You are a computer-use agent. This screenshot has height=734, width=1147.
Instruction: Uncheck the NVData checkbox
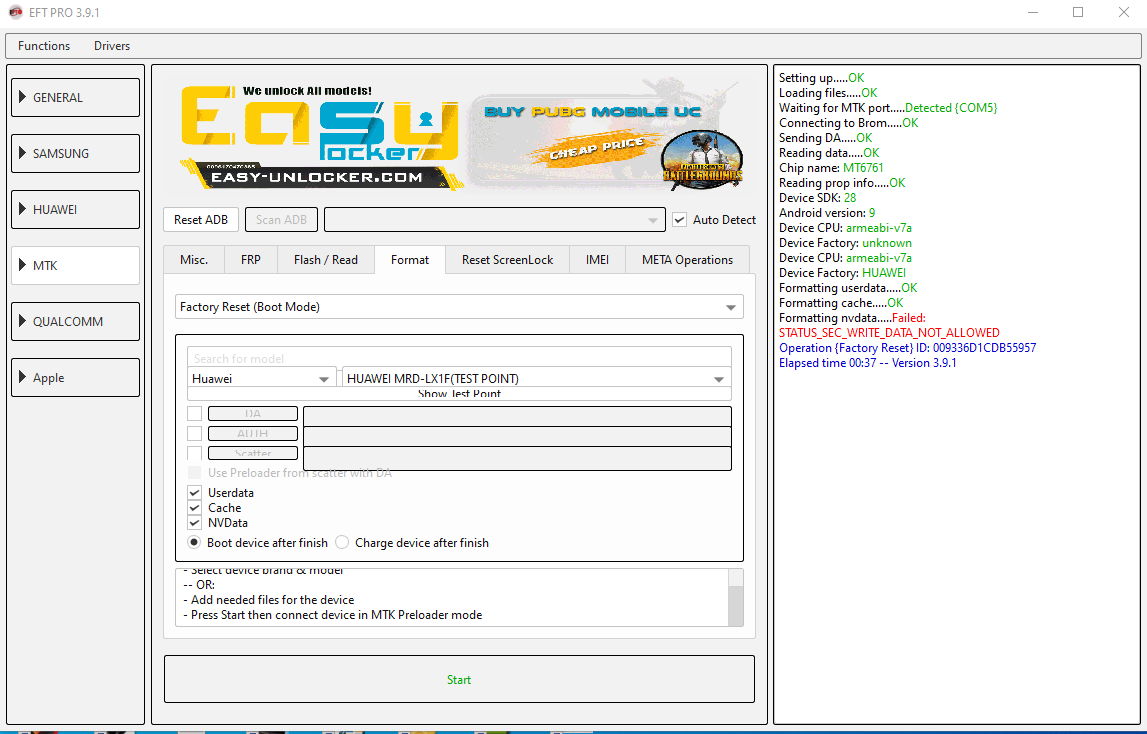tap(195, 523)
